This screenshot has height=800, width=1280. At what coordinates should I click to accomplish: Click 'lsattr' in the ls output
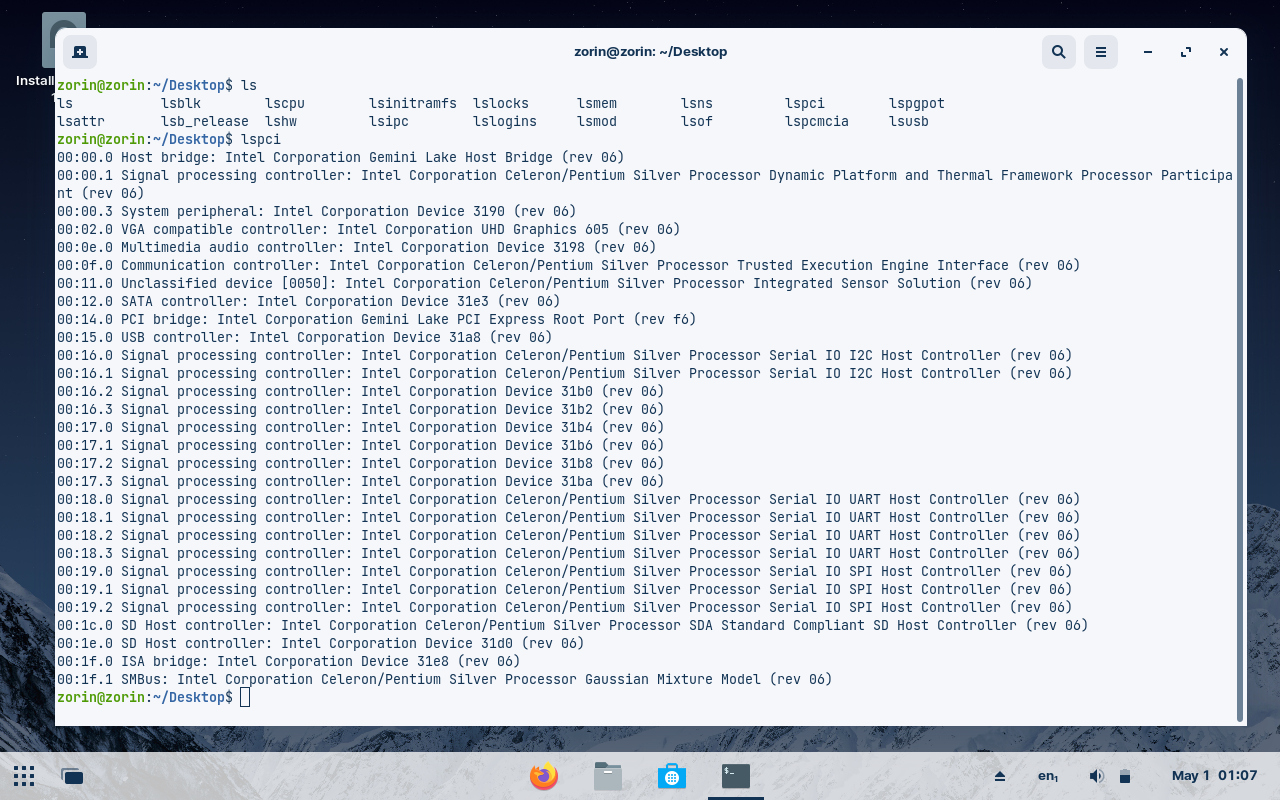tap(81, 121)
